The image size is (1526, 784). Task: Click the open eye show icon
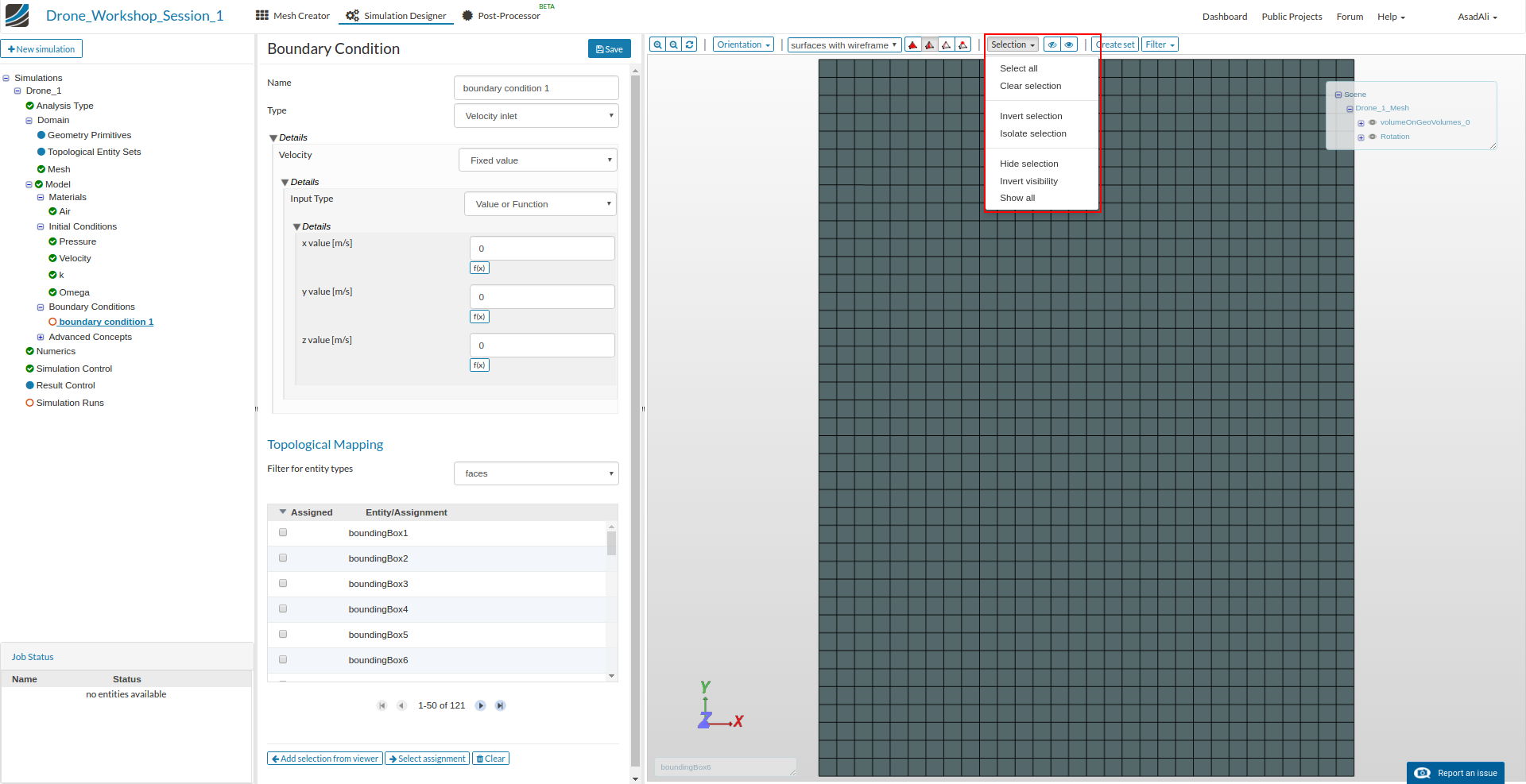pos(1069,44)
